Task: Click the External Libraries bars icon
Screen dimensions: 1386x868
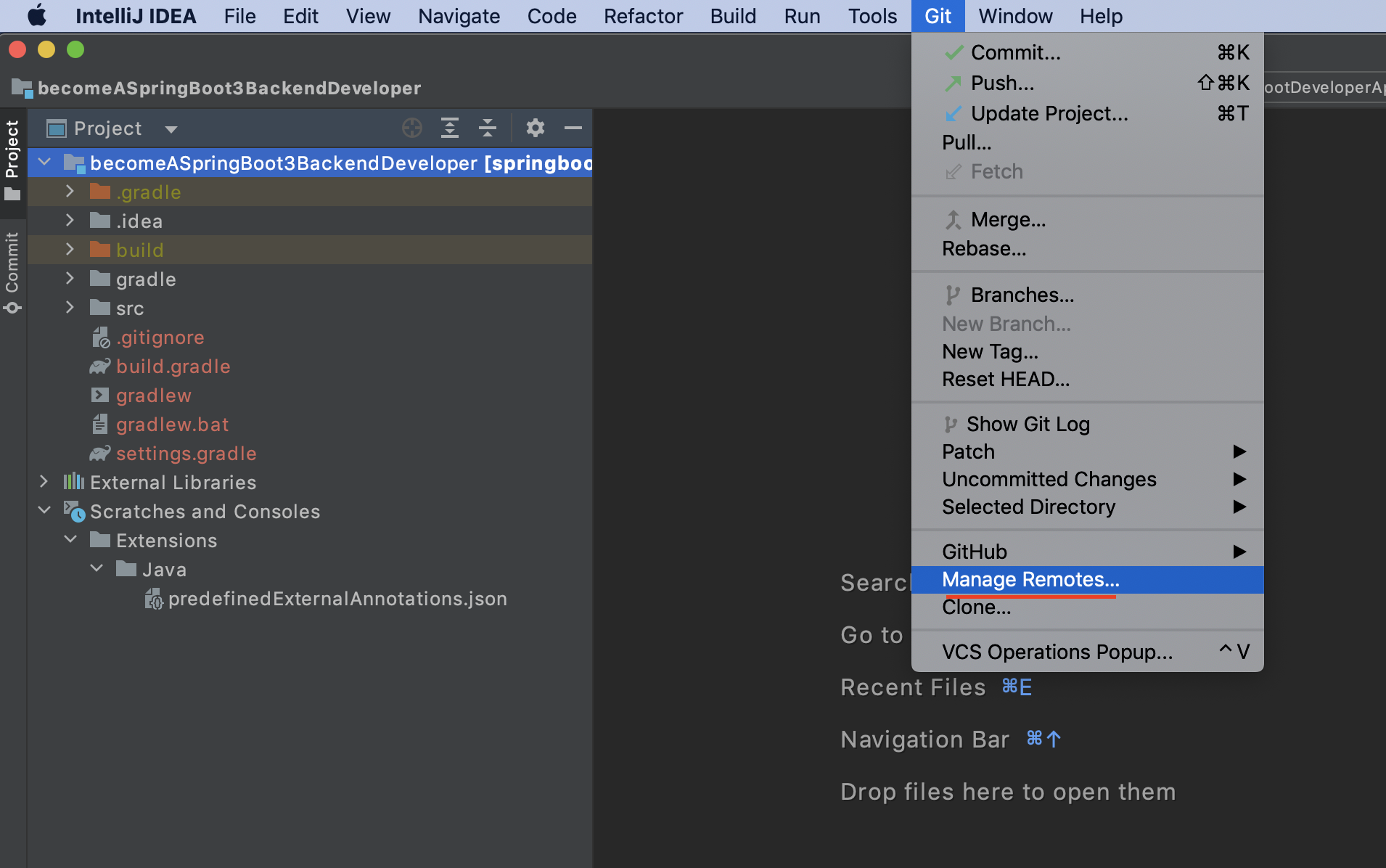Action: point(74,482)
